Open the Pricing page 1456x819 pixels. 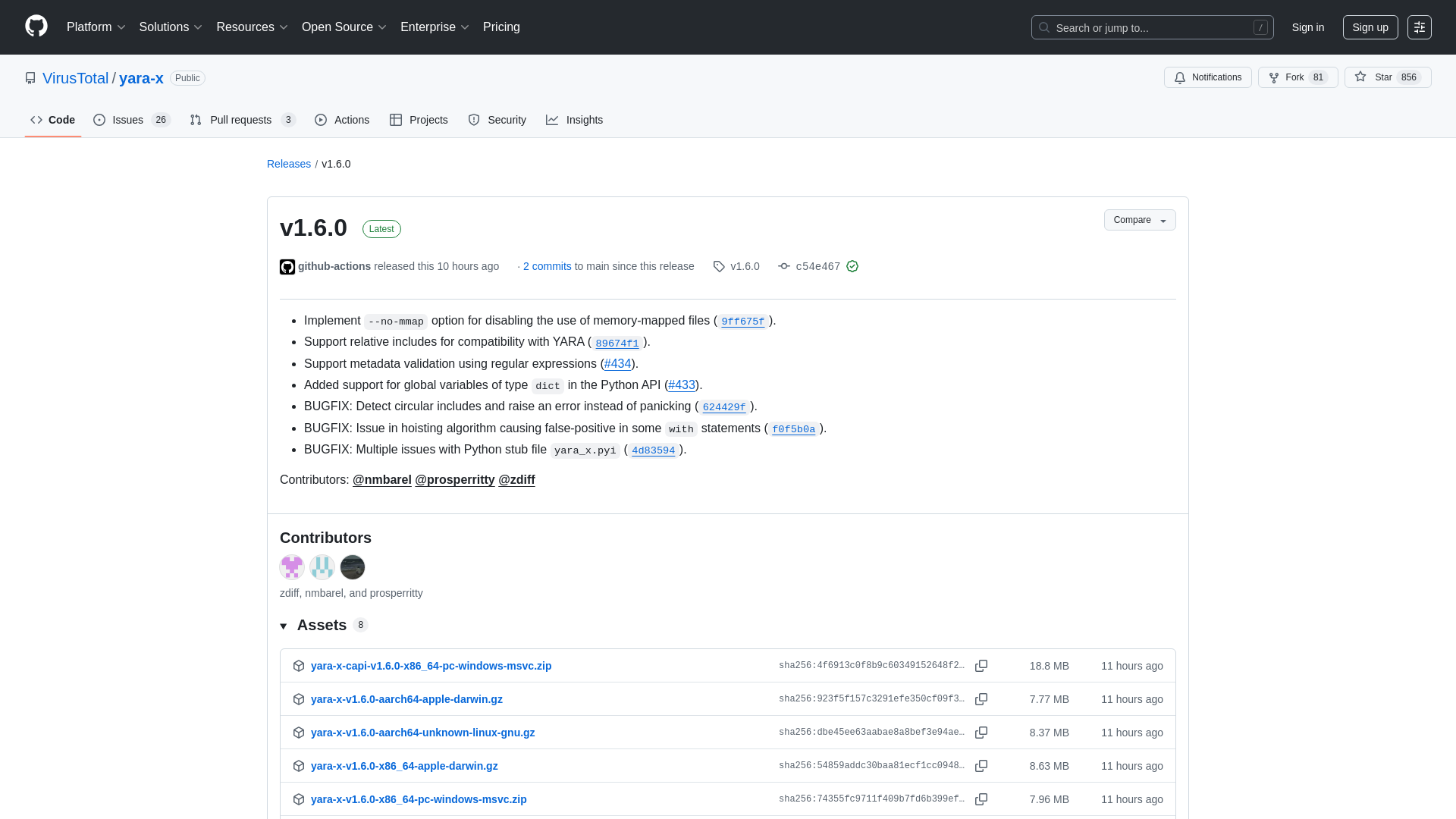click(501, 27)
